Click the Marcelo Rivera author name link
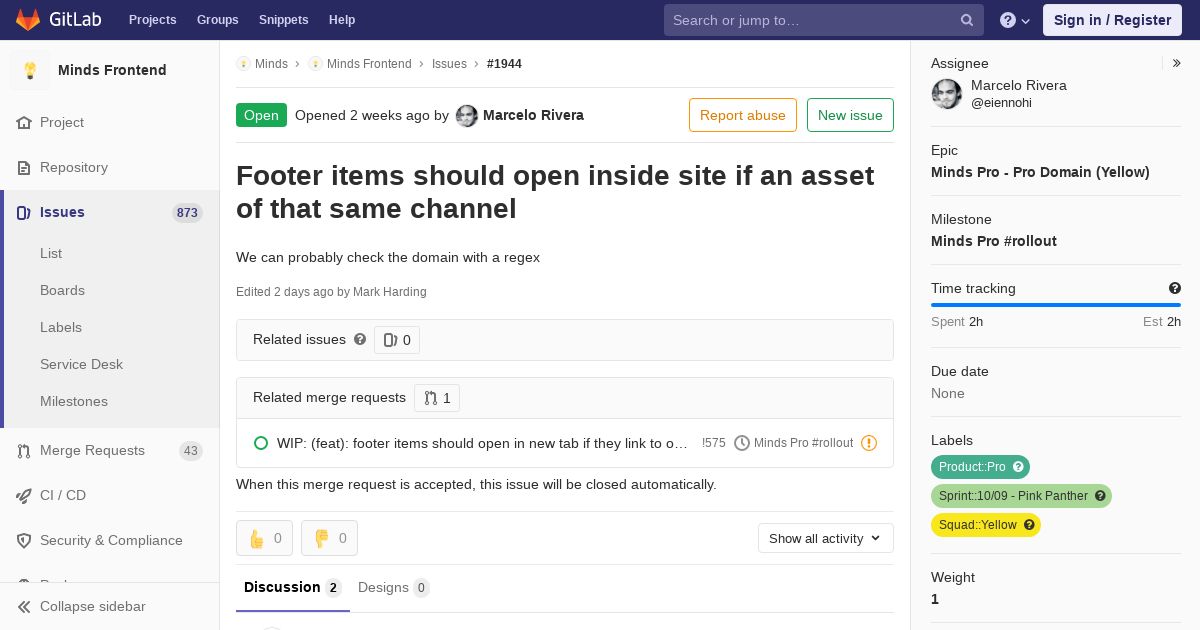The width and height of the screenshot is (1200, 630). (533, 115)
